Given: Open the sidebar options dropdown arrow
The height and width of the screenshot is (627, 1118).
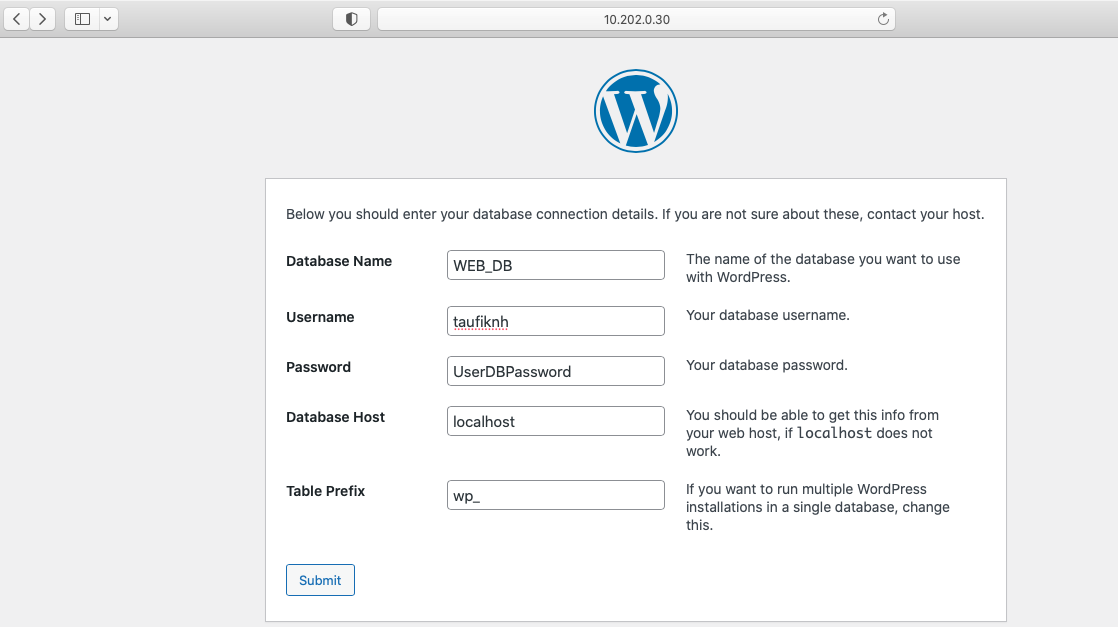Looking at the screenshot, I should [x=108, y=19].
